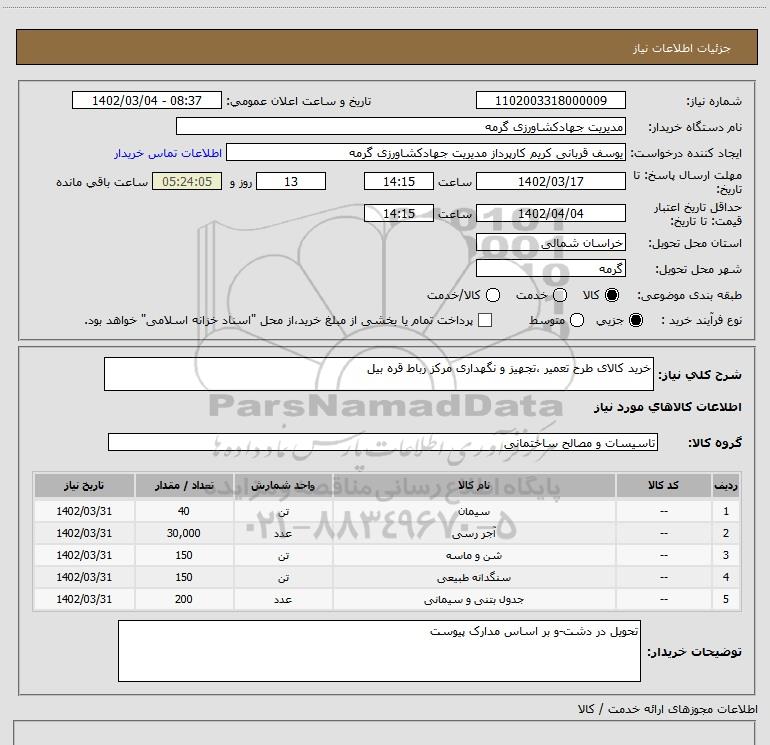Select the کالا radio button
The image size is (770, 745).
(x=612, y=295)
